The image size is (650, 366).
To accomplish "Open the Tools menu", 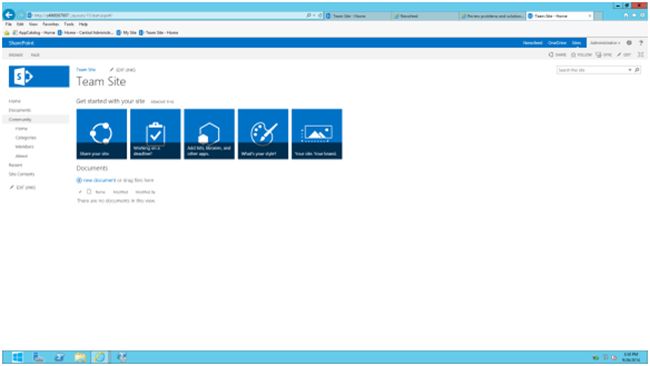I will pos(69,24).
